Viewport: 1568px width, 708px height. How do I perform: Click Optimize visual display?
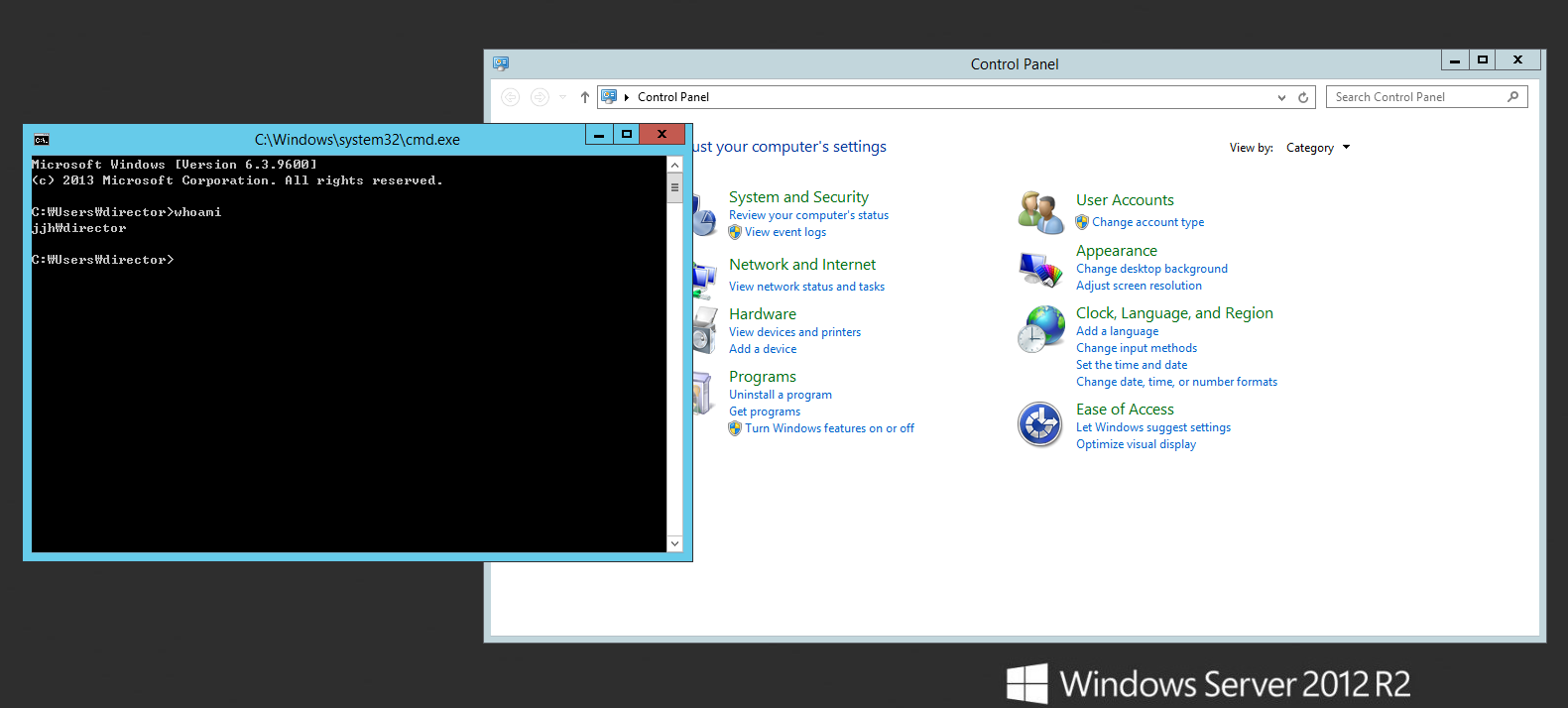coord(1136,444)
